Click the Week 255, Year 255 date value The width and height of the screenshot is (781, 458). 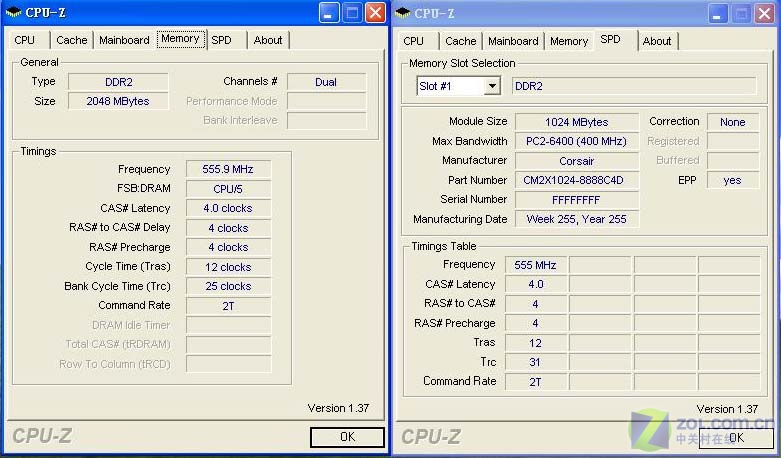576,220
